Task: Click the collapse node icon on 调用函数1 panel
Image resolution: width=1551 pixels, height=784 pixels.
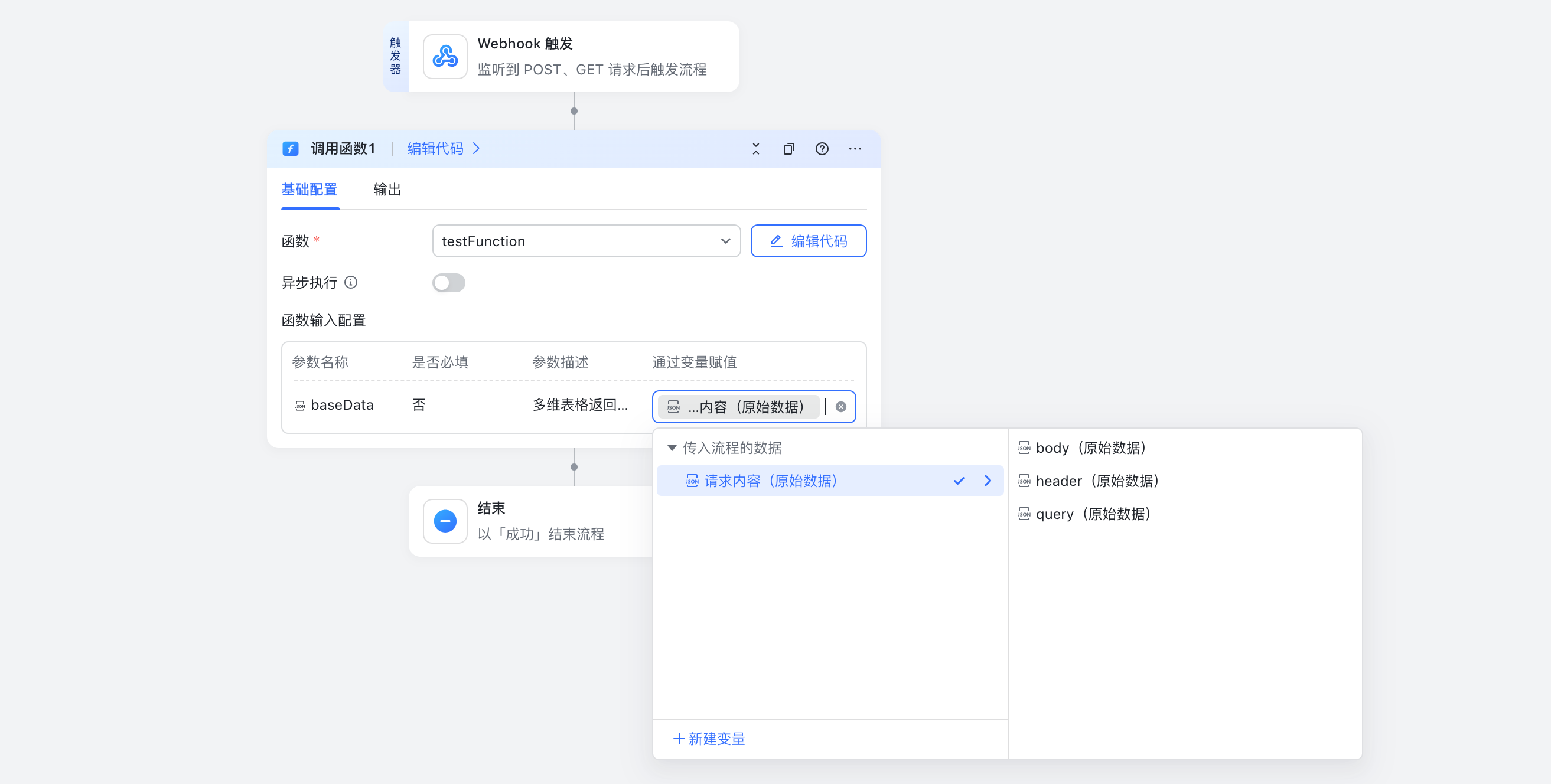Action: coord(755,149)
